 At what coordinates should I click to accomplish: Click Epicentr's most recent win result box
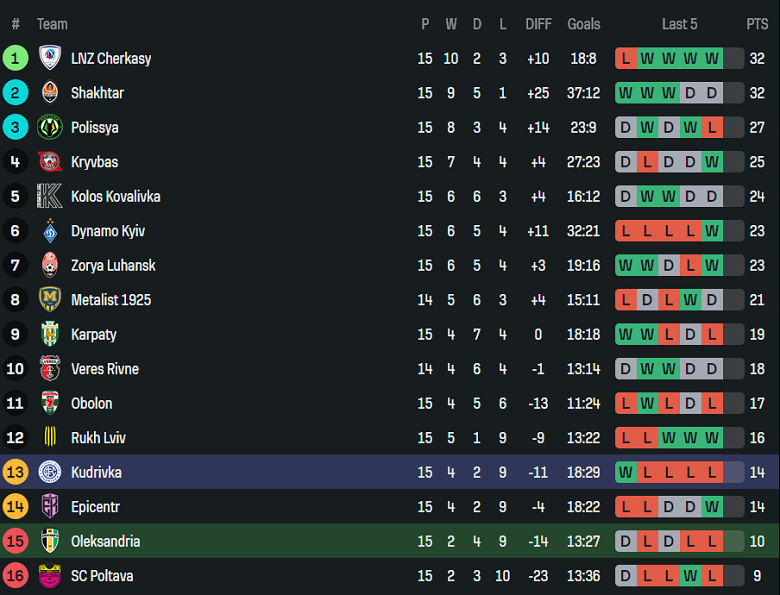[x=712, y=507]
